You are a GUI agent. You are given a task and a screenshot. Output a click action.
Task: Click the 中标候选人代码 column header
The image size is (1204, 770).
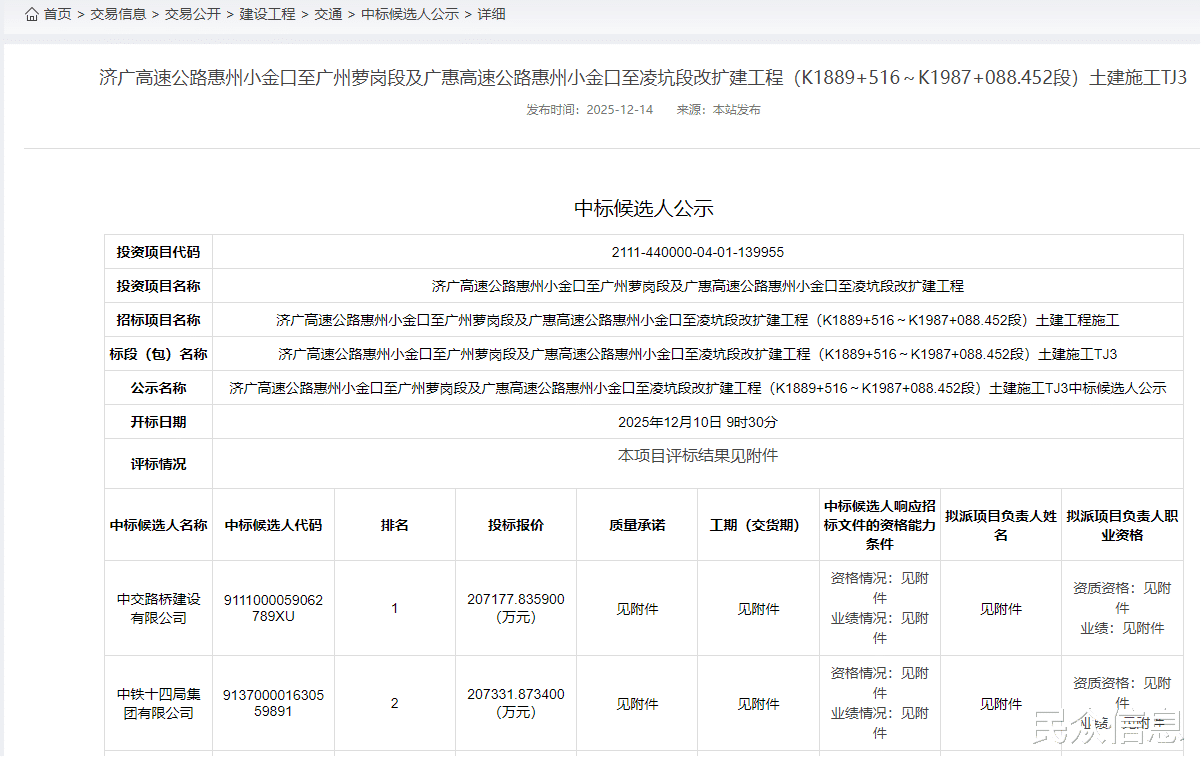click(x=273, y=525)
